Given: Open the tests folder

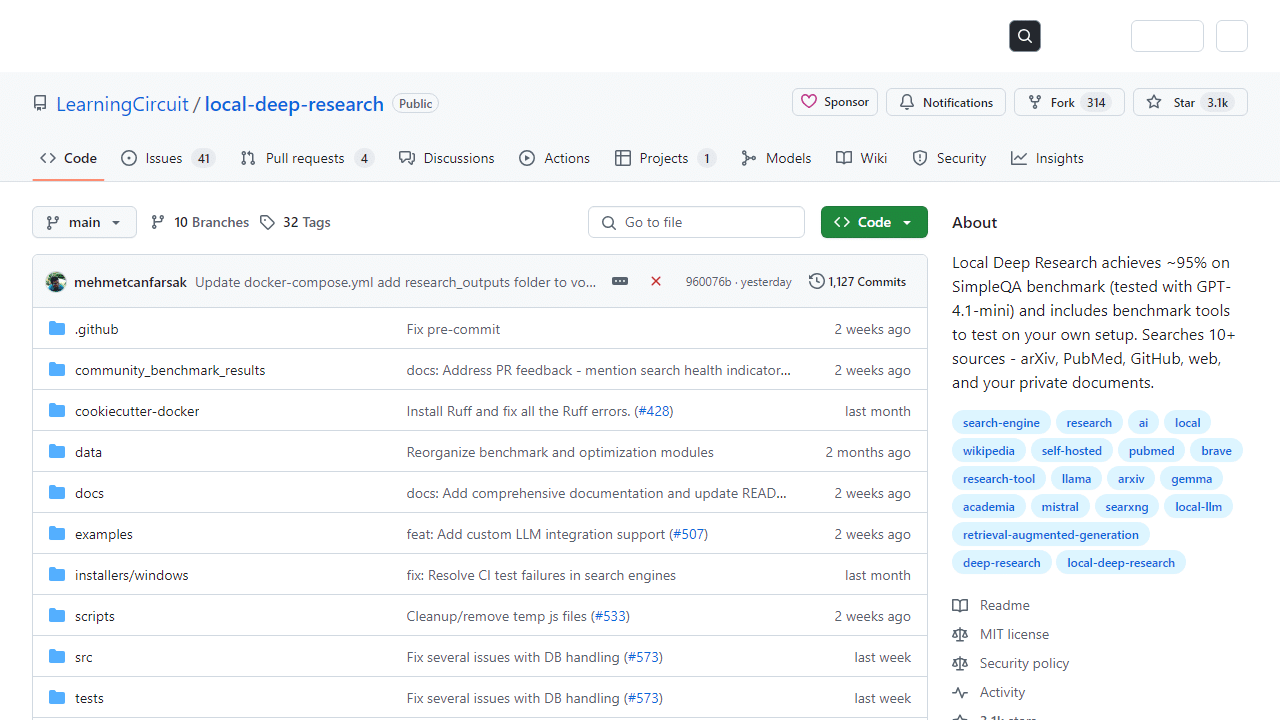Looking at the screenshot, I should point(89,698).
